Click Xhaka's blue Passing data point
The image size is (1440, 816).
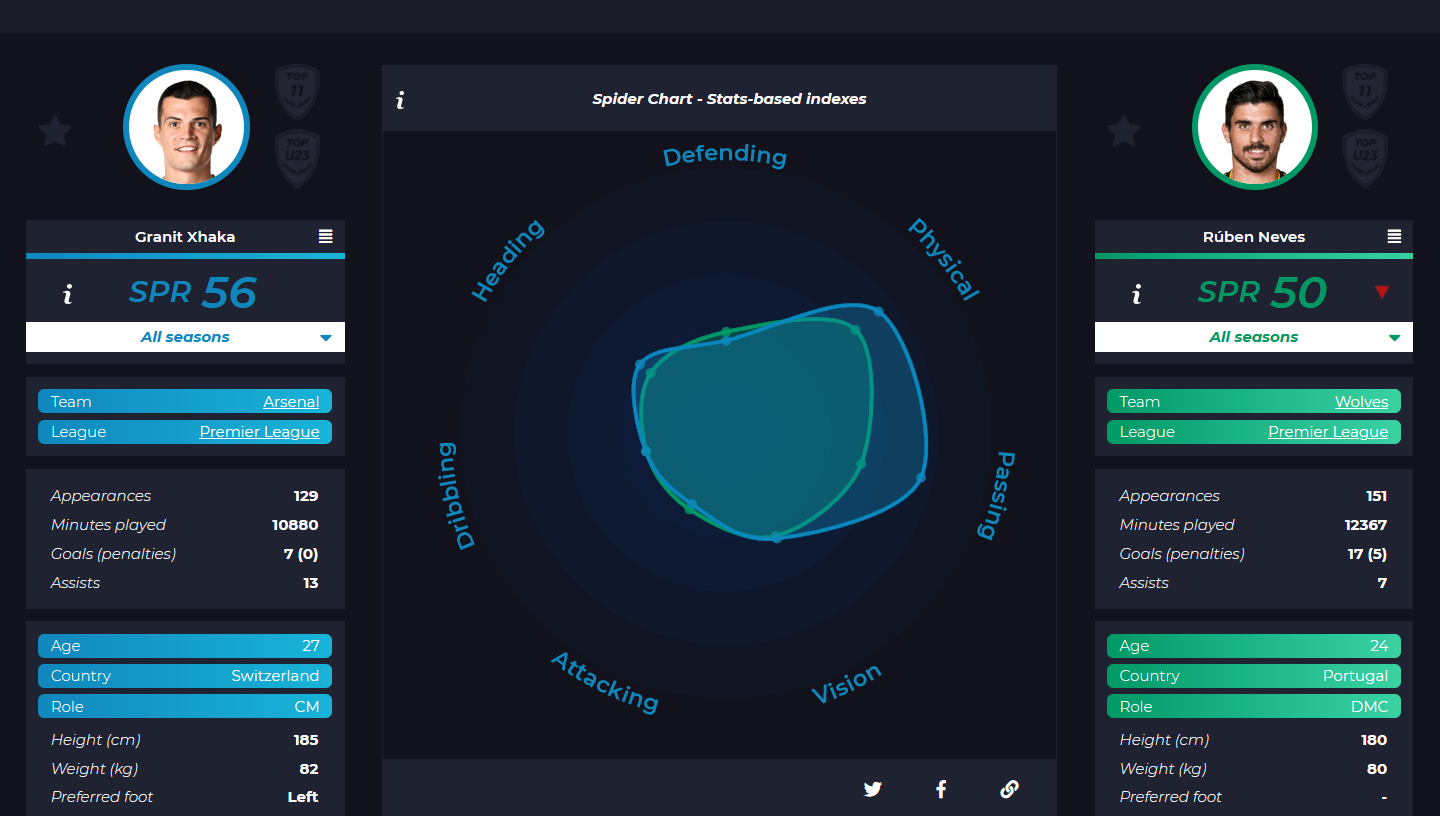click(x=921, y=478)
